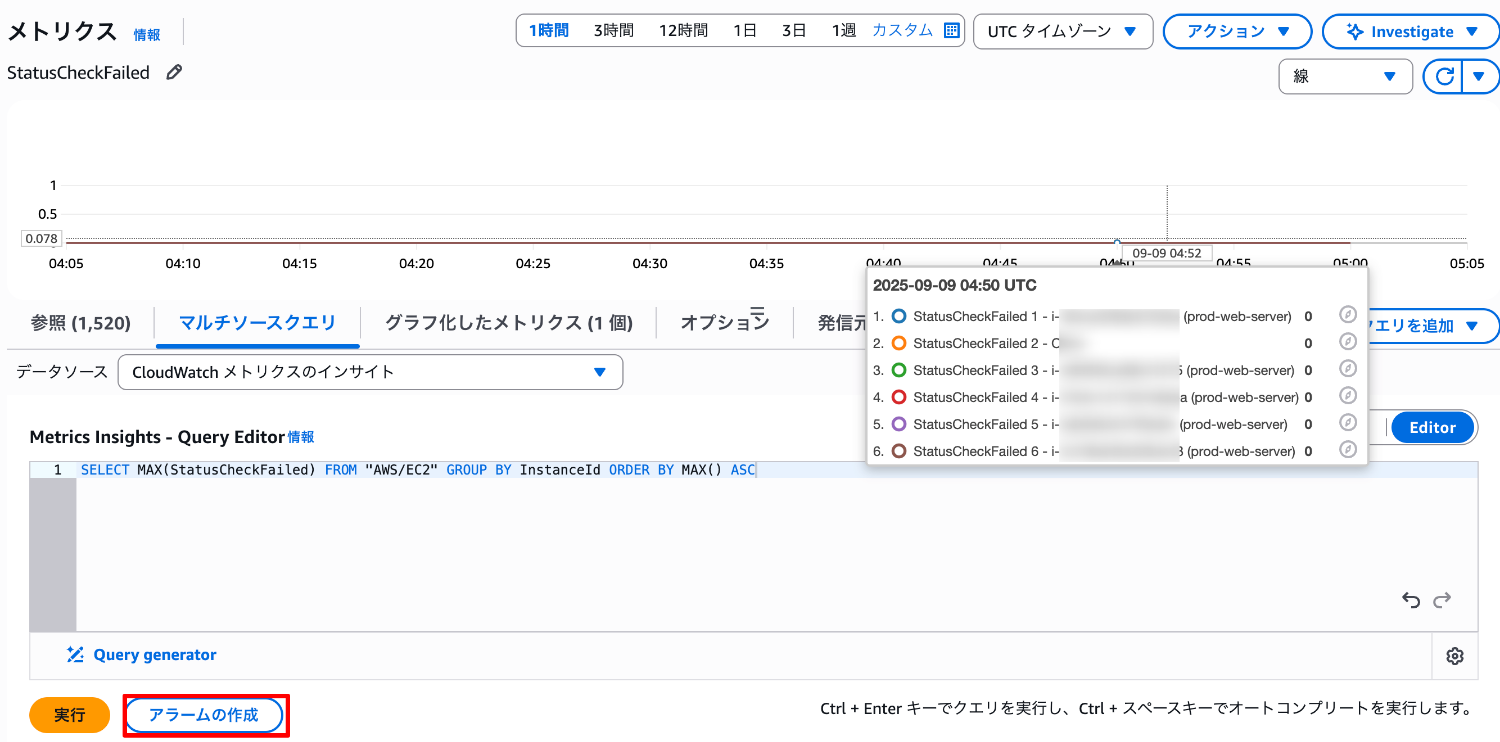Open the データソース CloudWatch dropdown
Viewport: 1500px width, 742px height.
coord(370,372)
